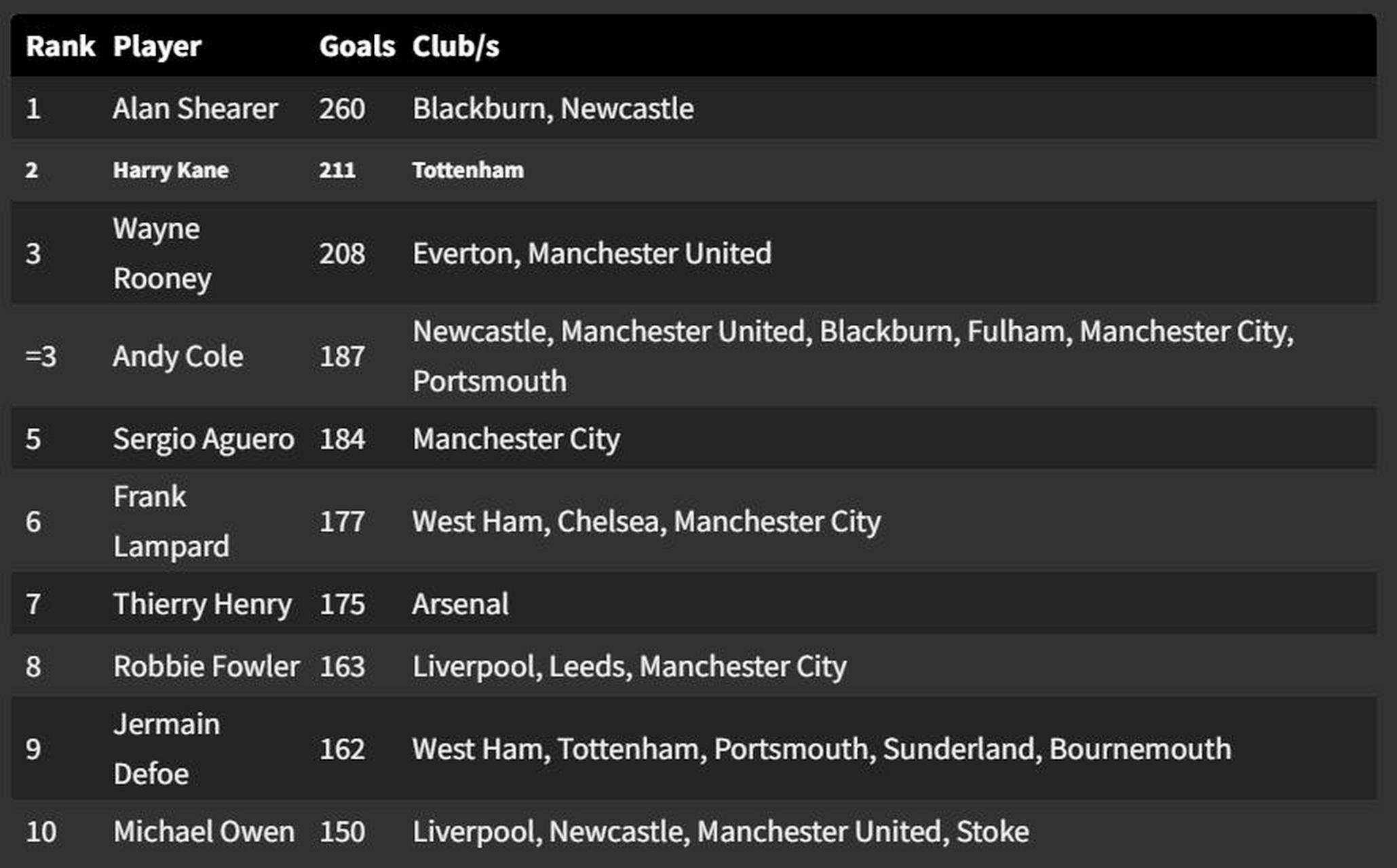Click the bold Harry Kane player name
Image resolution: width=1397 pixels, height=868 pixels.
point(171,170)
